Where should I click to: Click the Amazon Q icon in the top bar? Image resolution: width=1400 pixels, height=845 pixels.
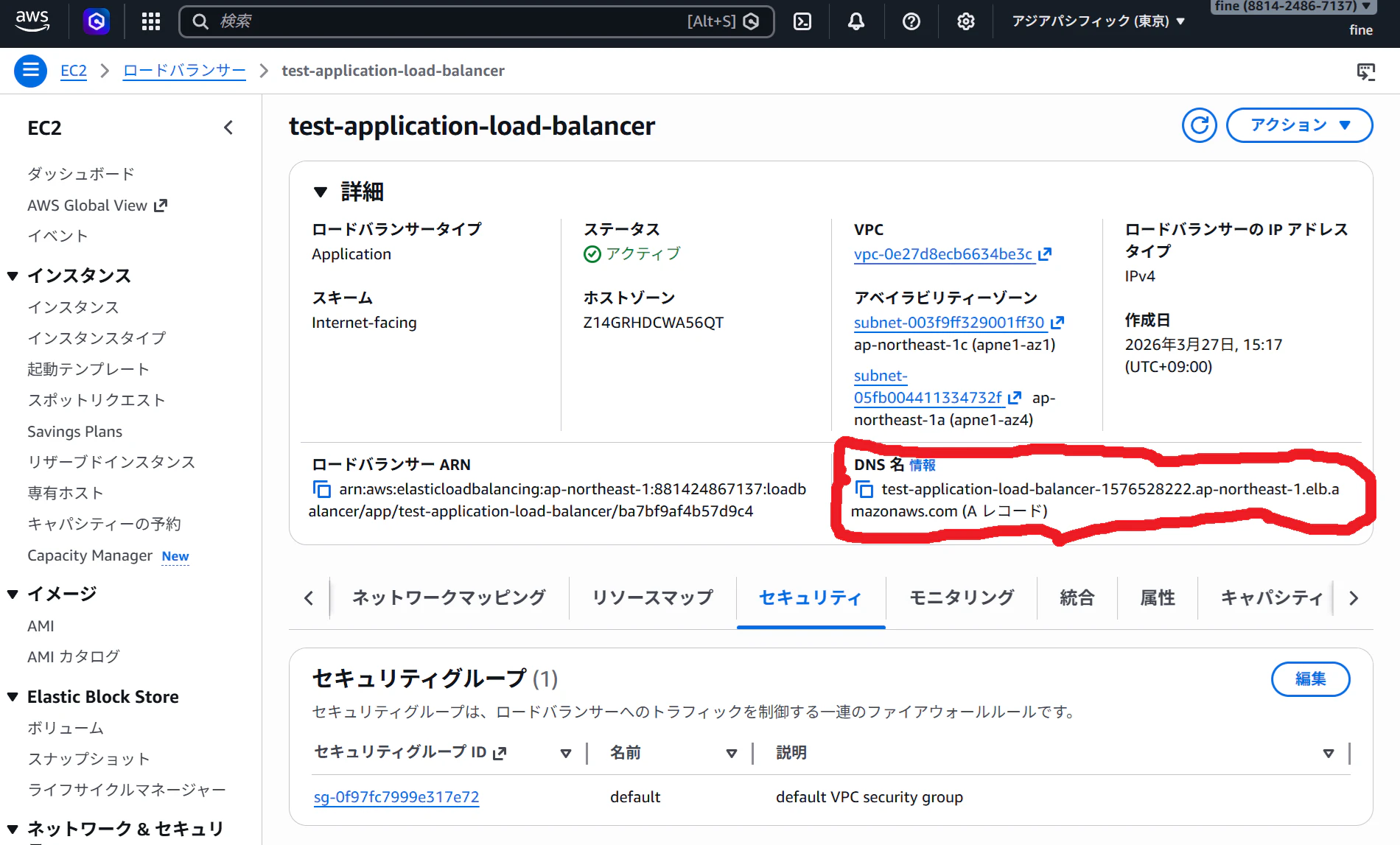click(97, 21)
